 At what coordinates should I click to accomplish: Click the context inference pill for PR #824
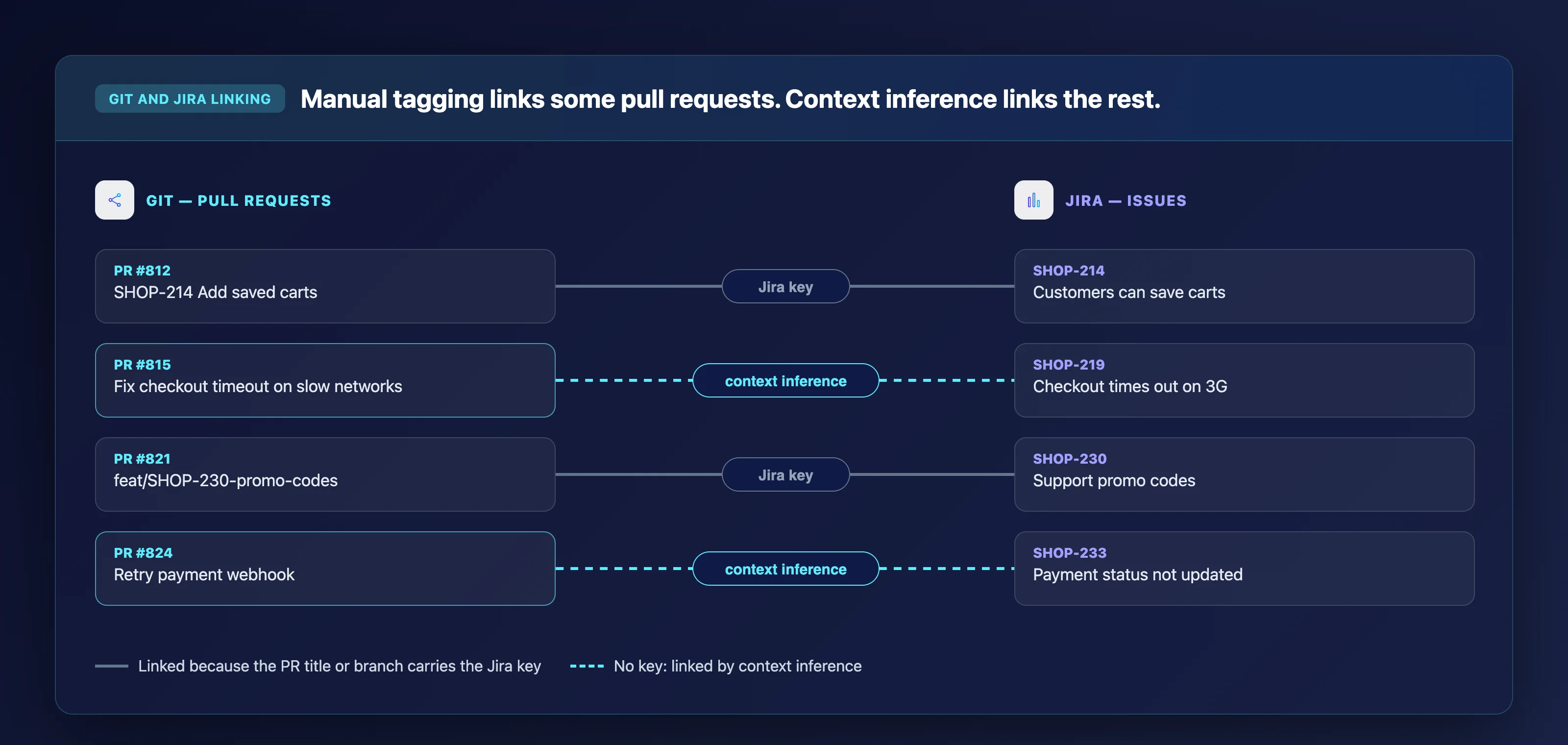point(785,569)
